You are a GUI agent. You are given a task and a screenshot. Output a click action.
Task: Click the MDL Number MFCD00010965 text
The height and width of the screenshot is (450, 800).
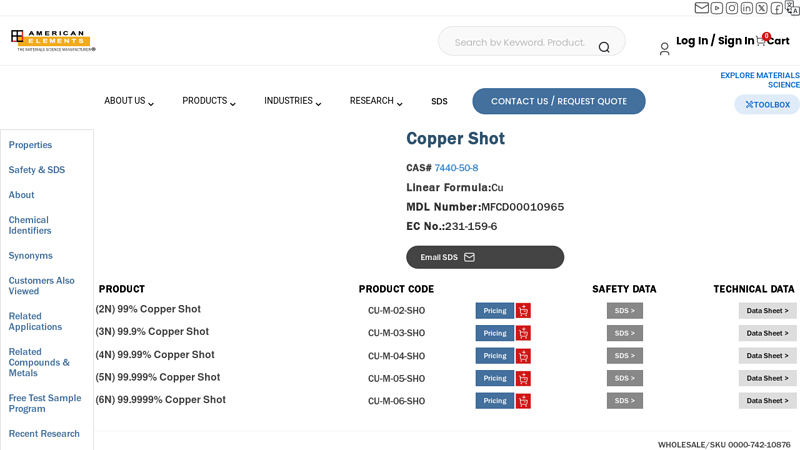[x=485, y=207]
